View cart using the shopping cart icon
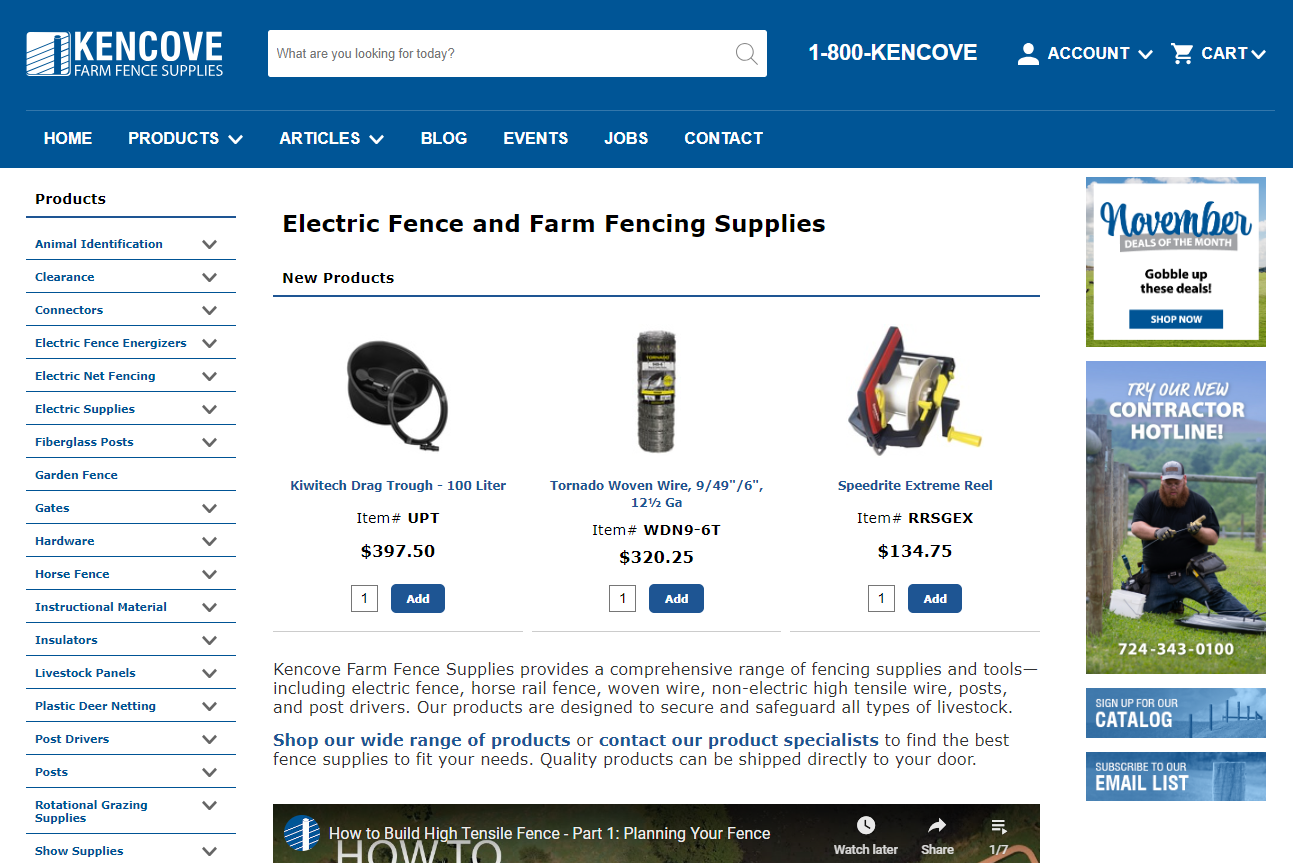The height and width of the screenshot is (863, 1293). 1182,53
